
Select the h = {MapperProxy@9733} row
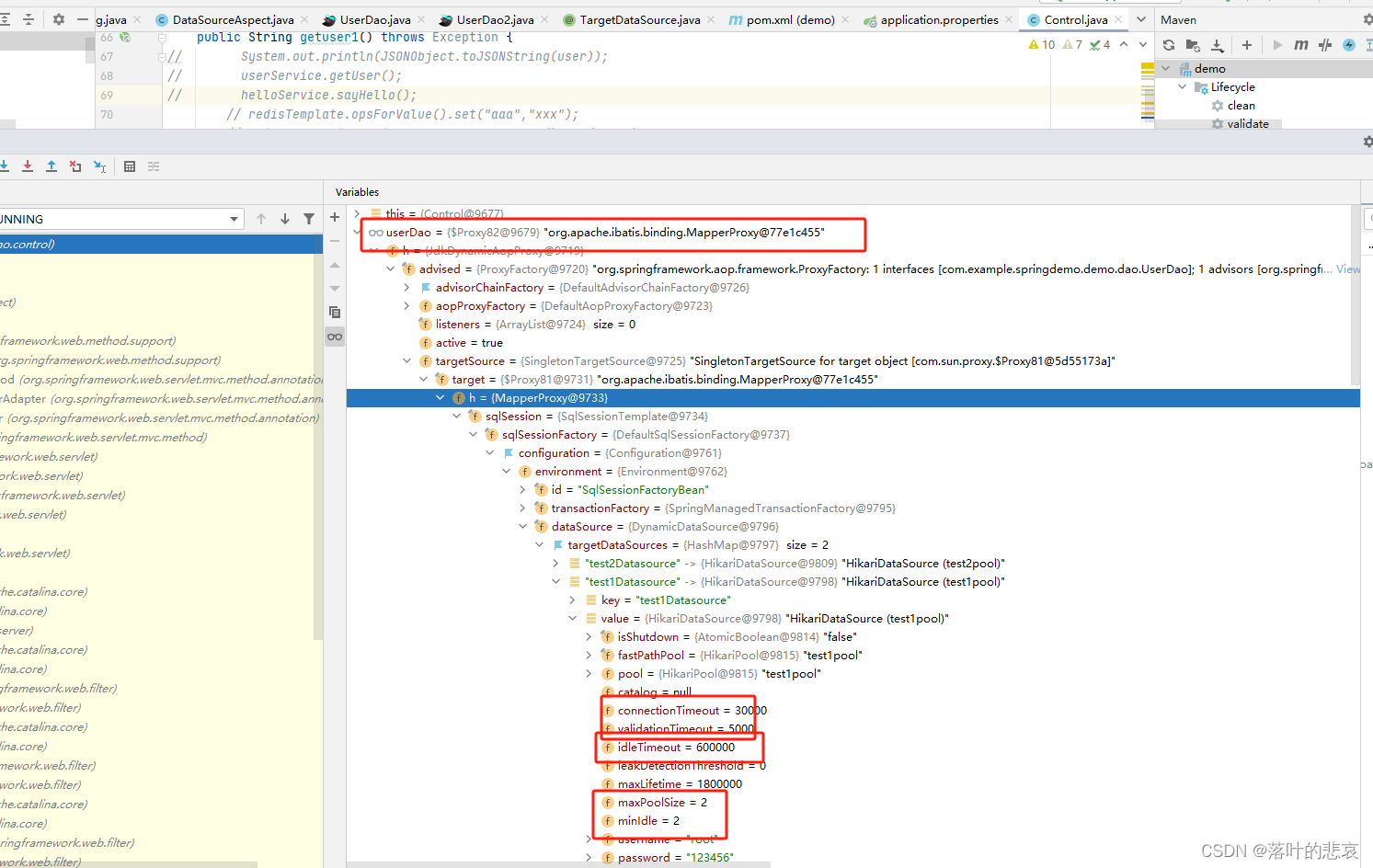pos(853,397)
